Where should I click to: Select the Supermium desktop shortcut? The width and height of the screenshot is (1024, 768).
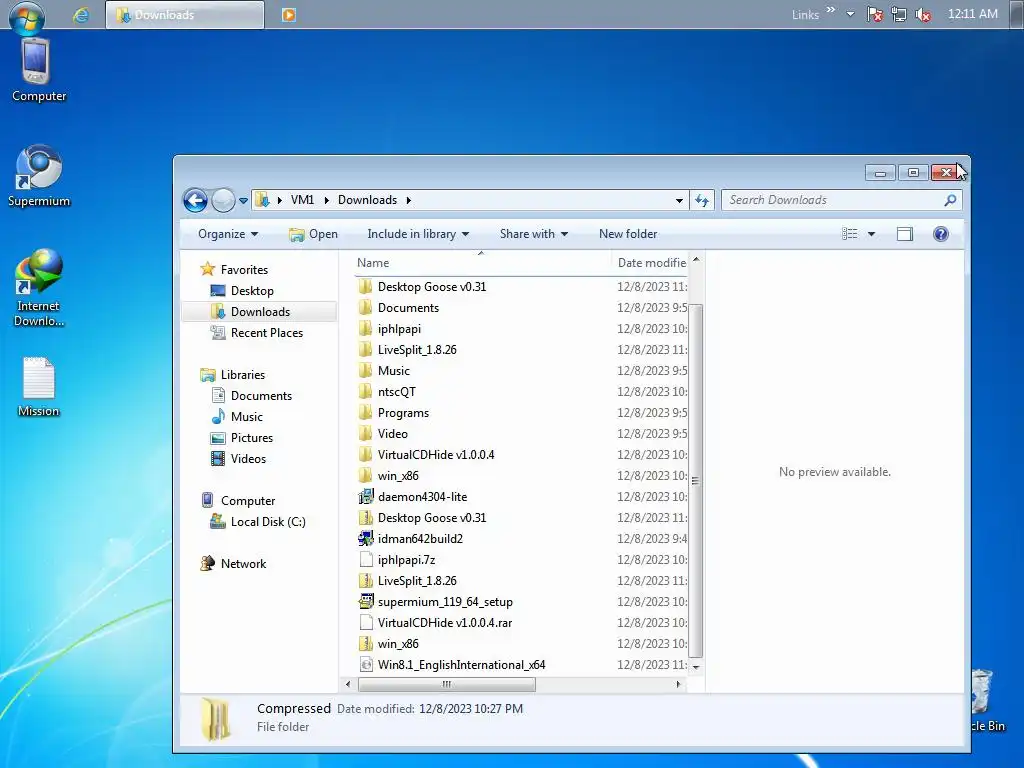coord(39,176)
